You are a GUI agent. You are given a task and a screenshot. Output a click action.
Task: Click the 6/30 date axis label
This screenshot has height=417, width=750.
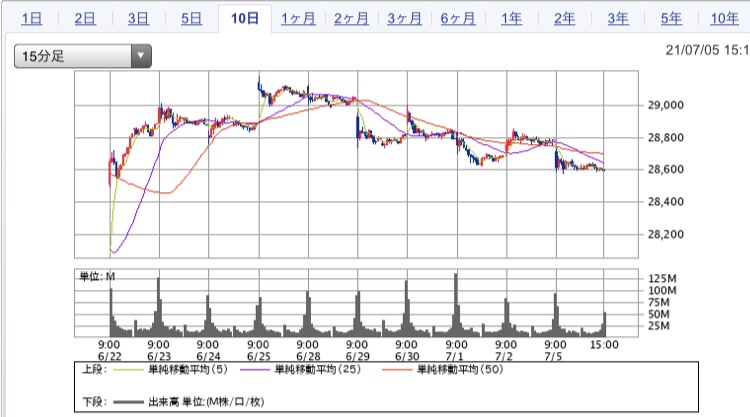[x=407, y=357]
